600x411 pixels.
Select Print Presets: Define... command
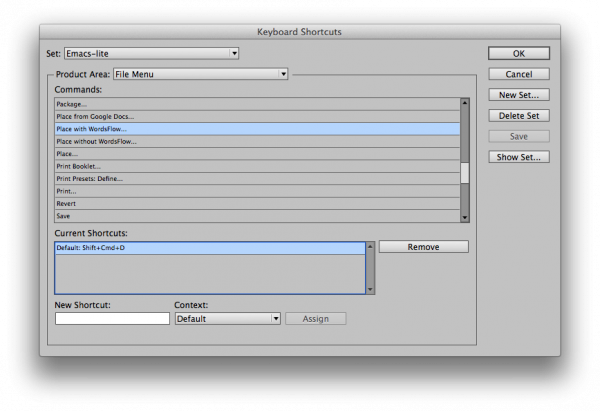point(257,178)
